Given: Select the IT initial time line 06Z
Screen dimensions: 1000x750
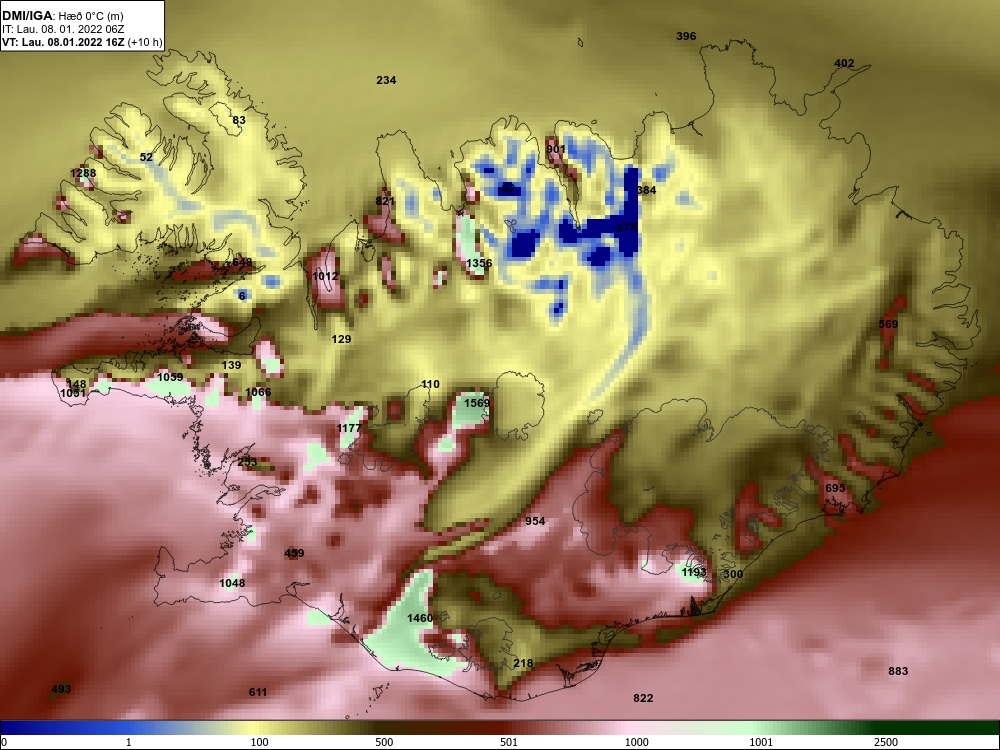Looking at the screenshot, I should (x=61, y=29).
